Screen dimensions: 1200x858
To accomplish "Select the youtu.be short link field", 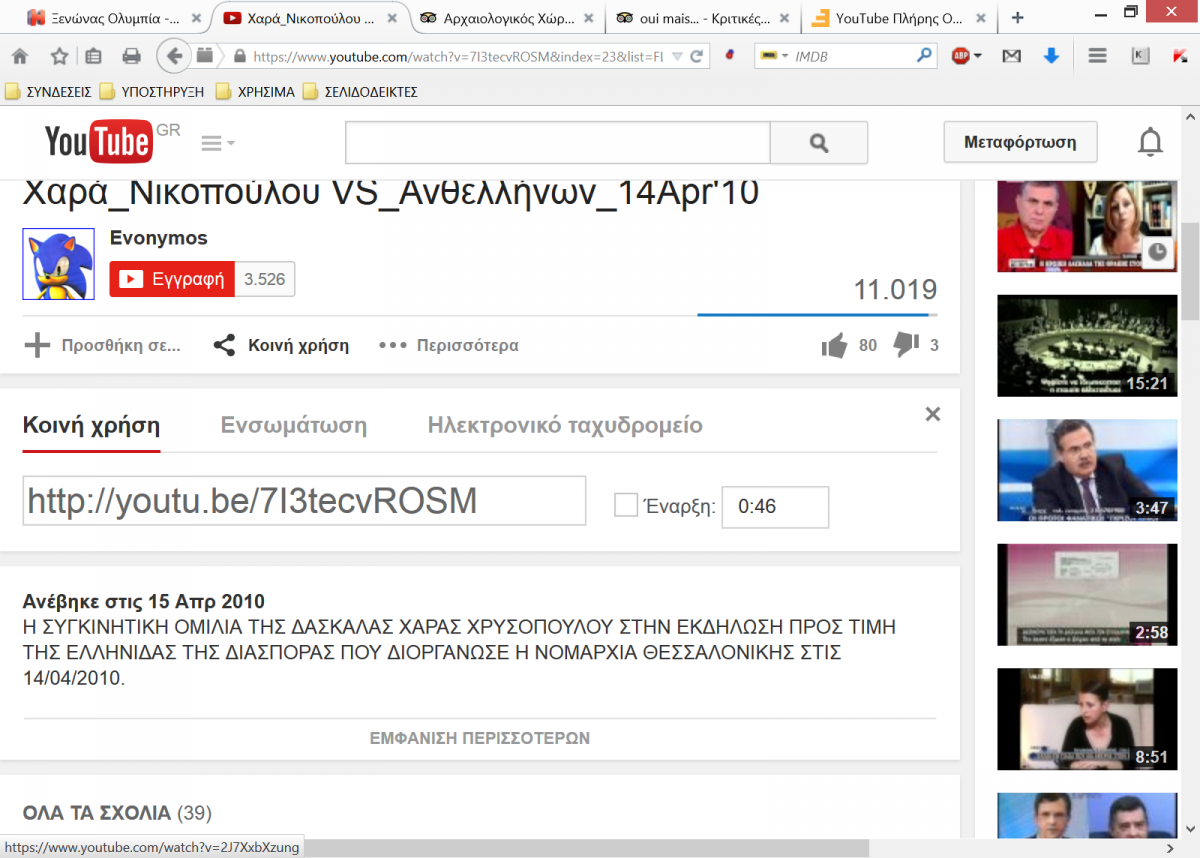I will click(304, 501).
